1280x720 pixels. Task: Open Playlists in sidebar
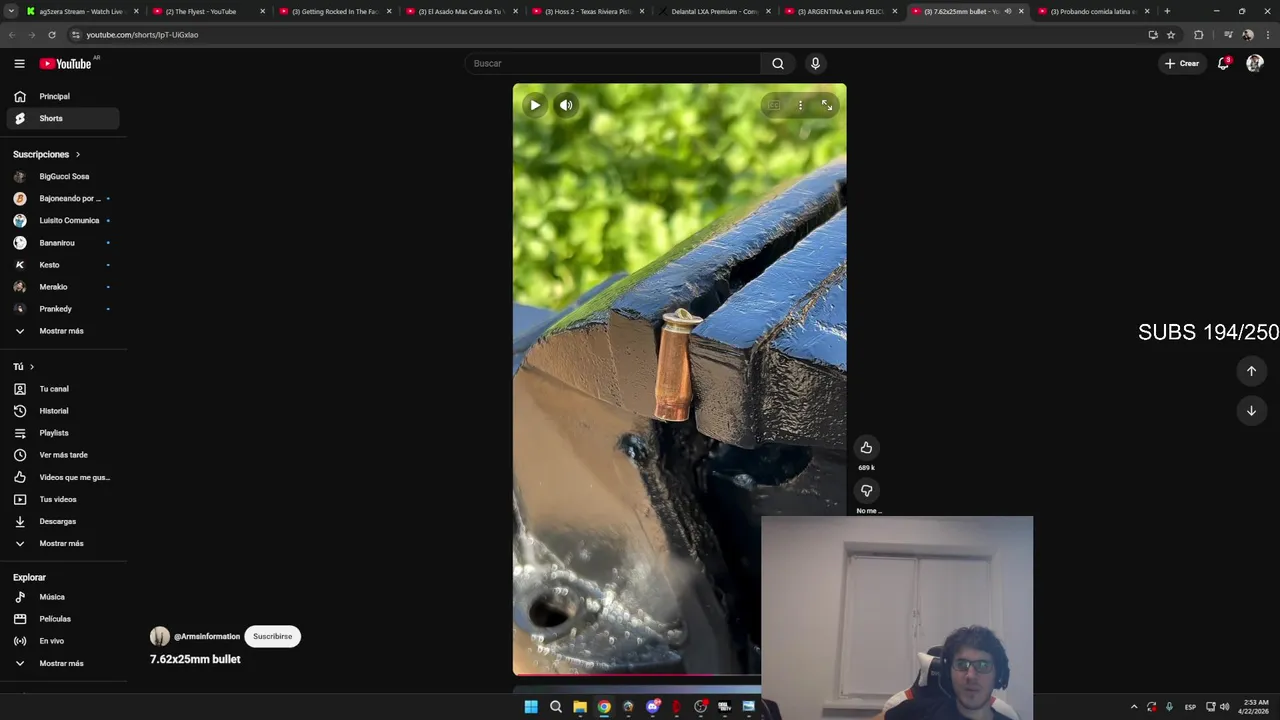[x=63, y=433]
